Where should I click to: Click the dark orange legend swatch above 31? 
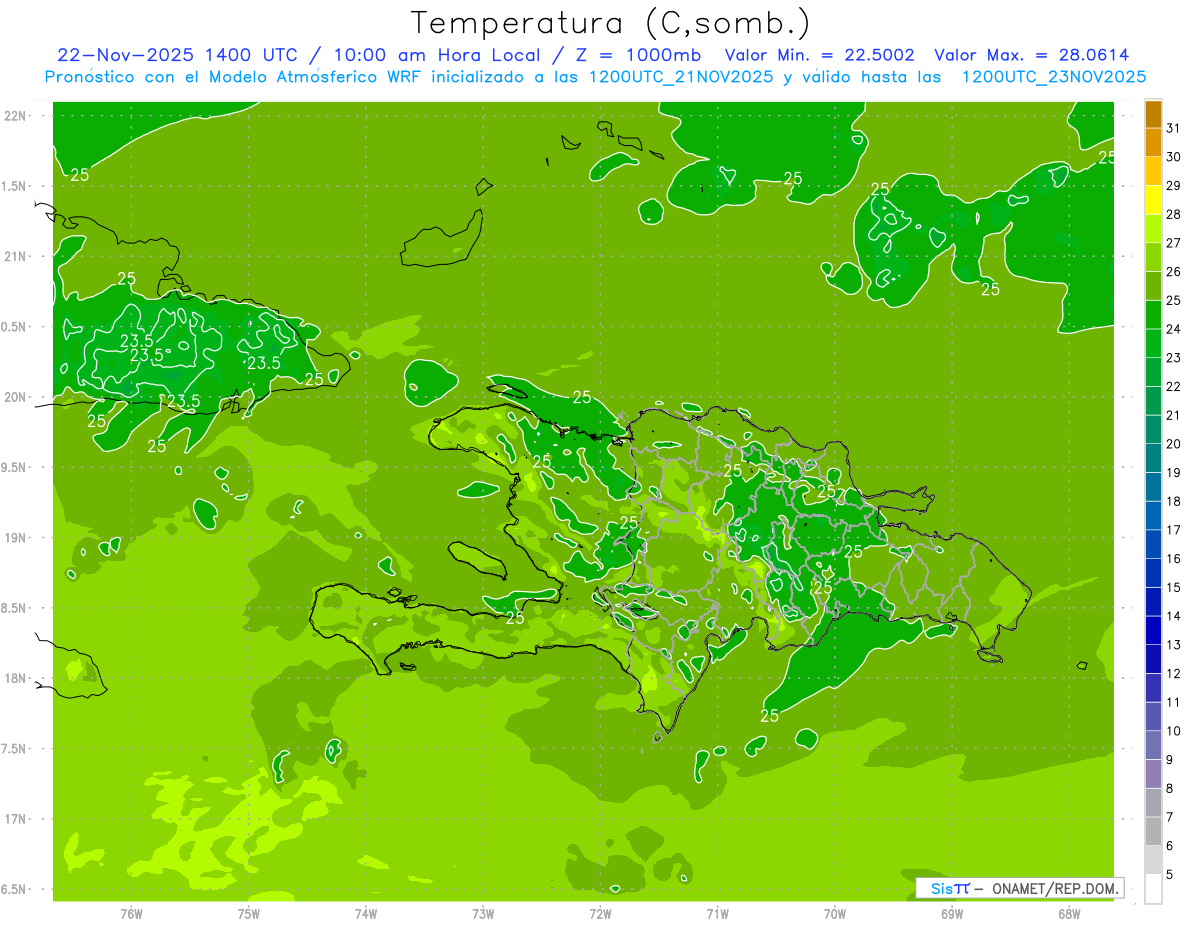point(1153,115)
